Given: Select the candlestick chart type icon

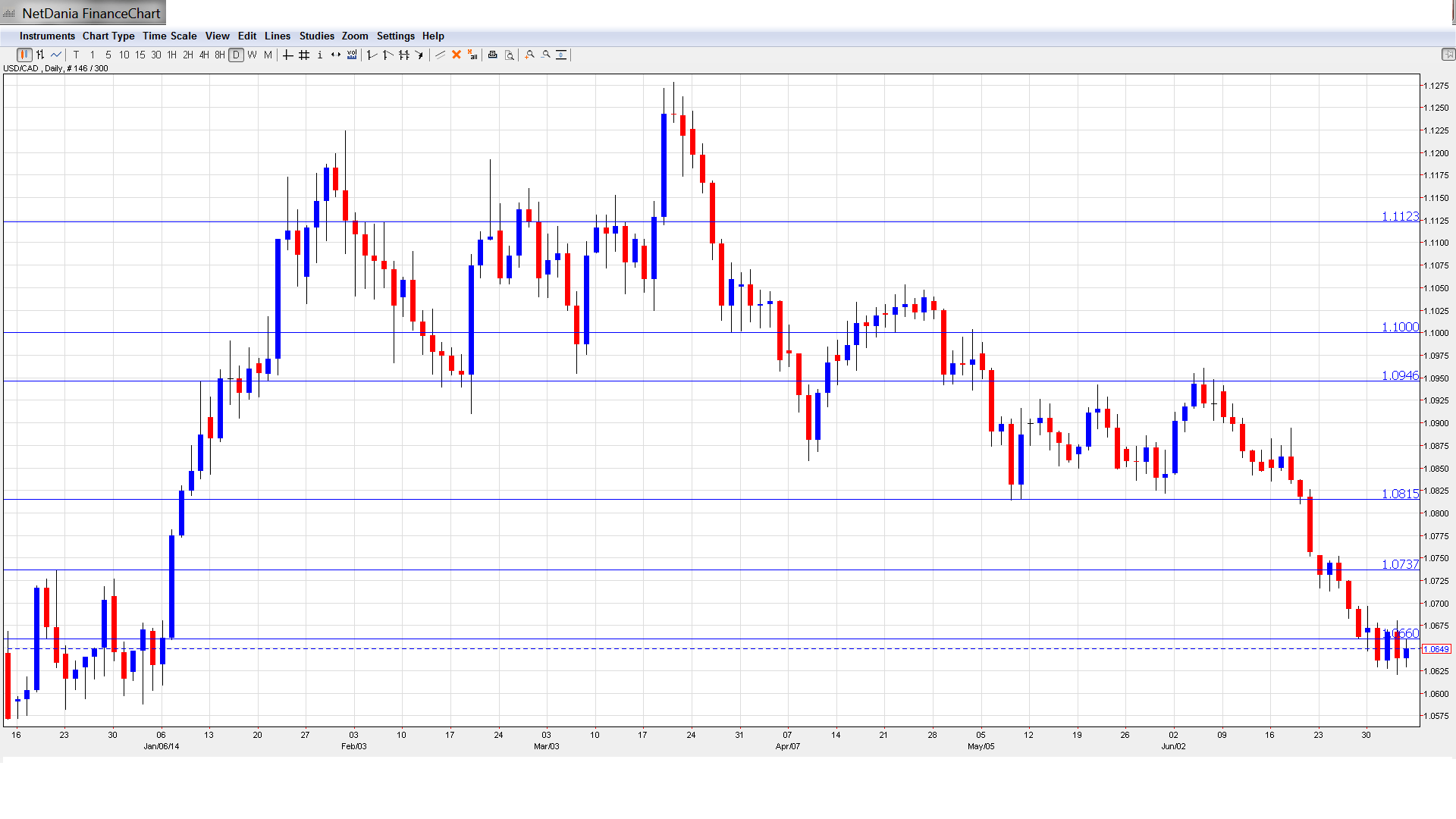Looking at the screenshot, I should click(24, 55).
